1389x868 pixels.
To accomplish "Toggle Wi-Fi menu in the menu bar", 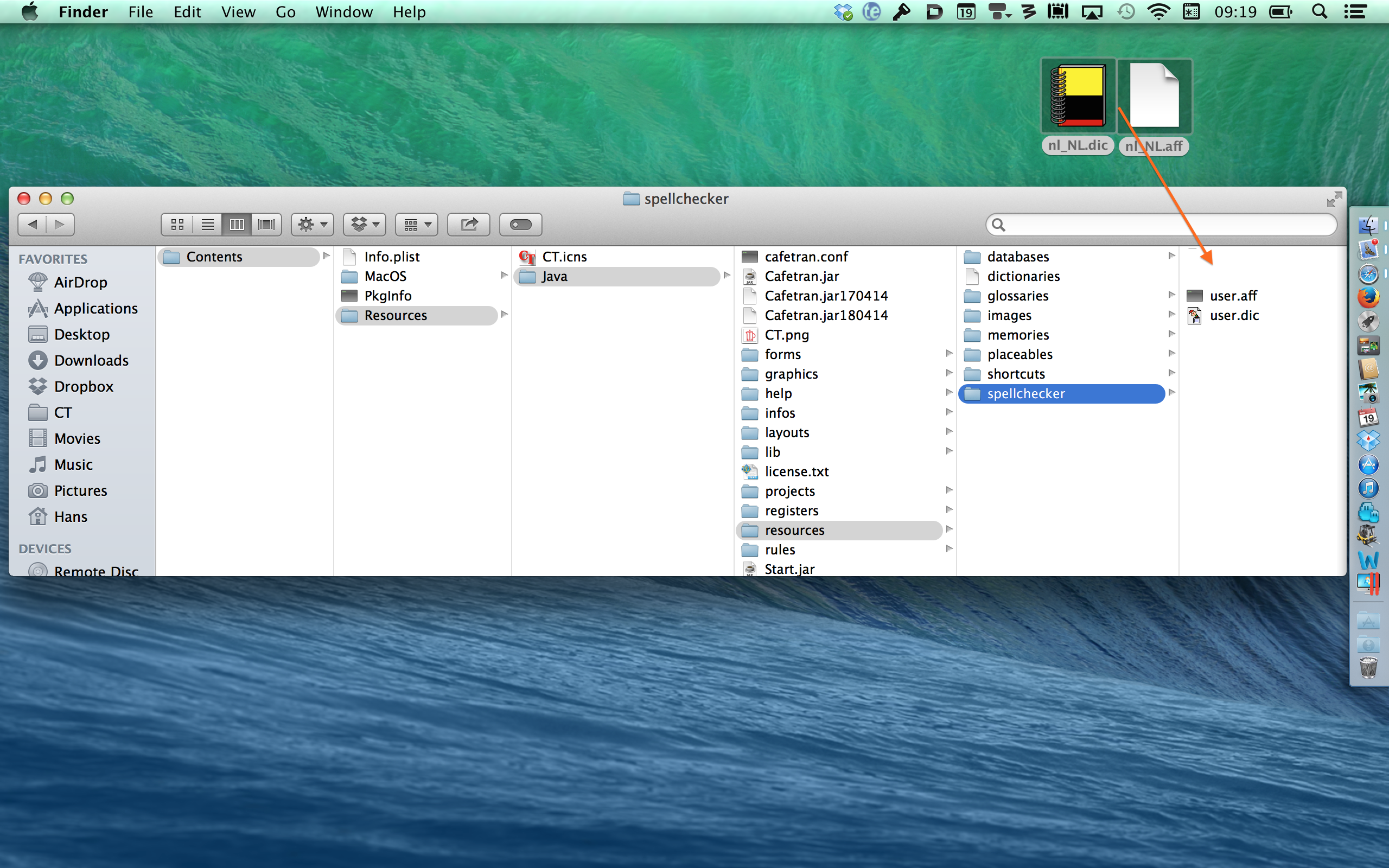I will pos(1158,12).
